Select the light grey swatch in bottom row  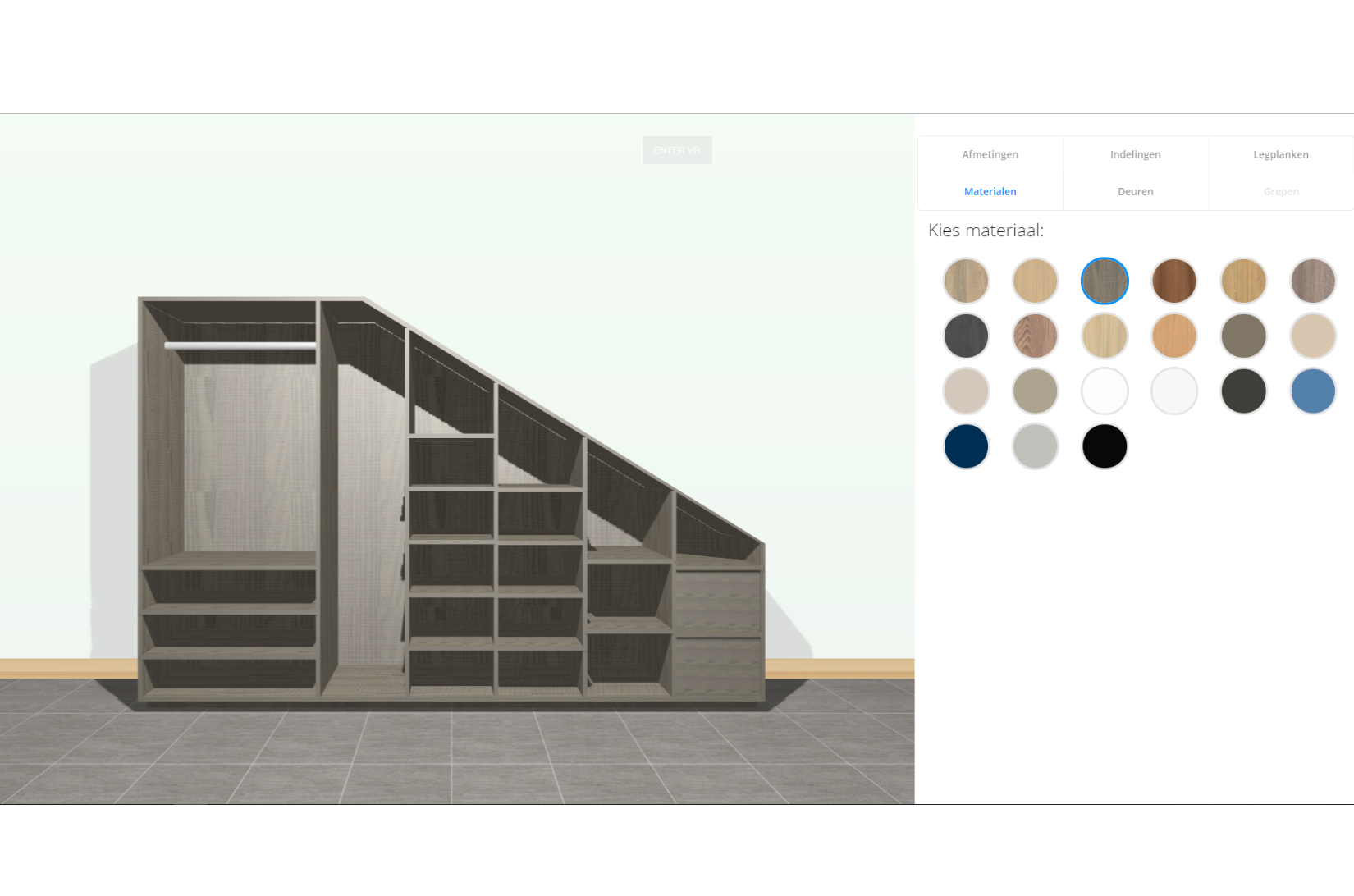click(x=1035, y=446)
